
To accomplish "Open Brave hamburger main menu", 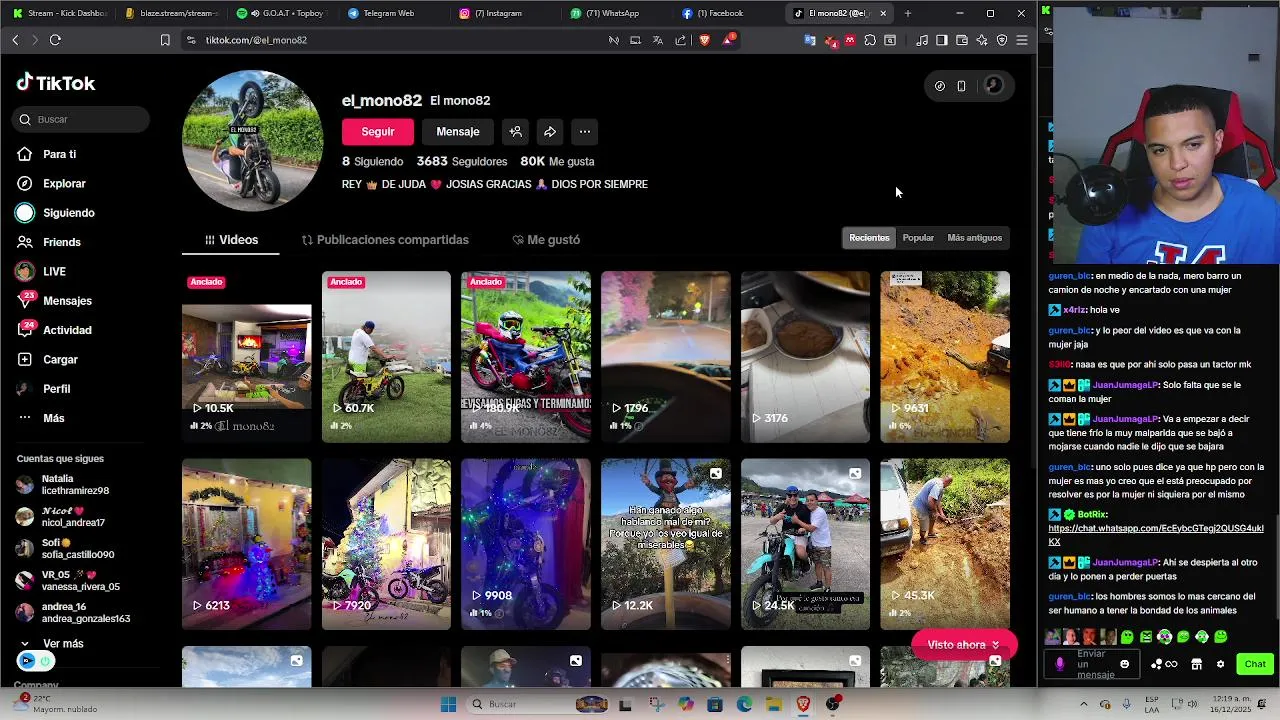I will coord(1022,40).
